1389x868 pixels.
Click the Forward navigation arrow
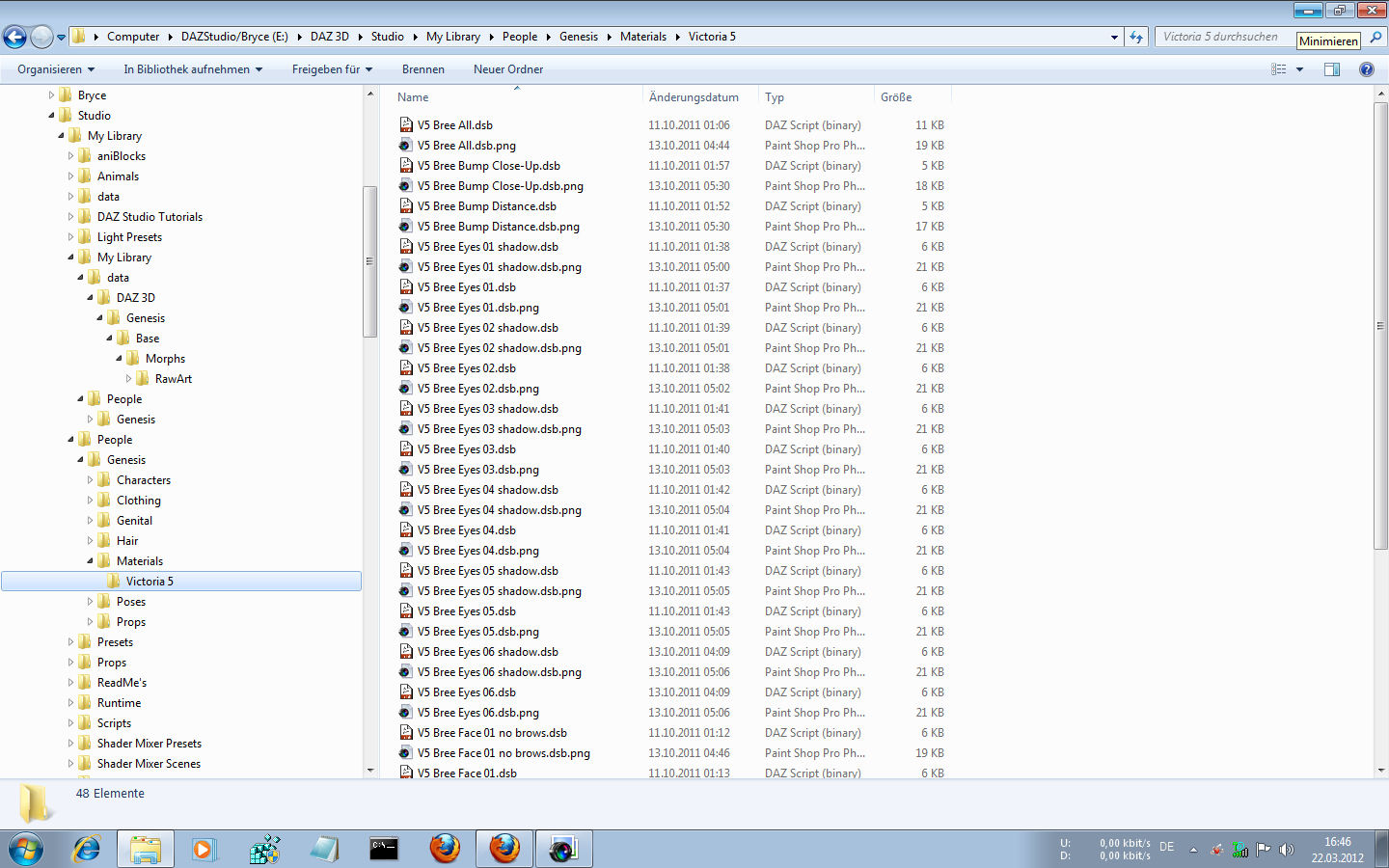(41, 37)
